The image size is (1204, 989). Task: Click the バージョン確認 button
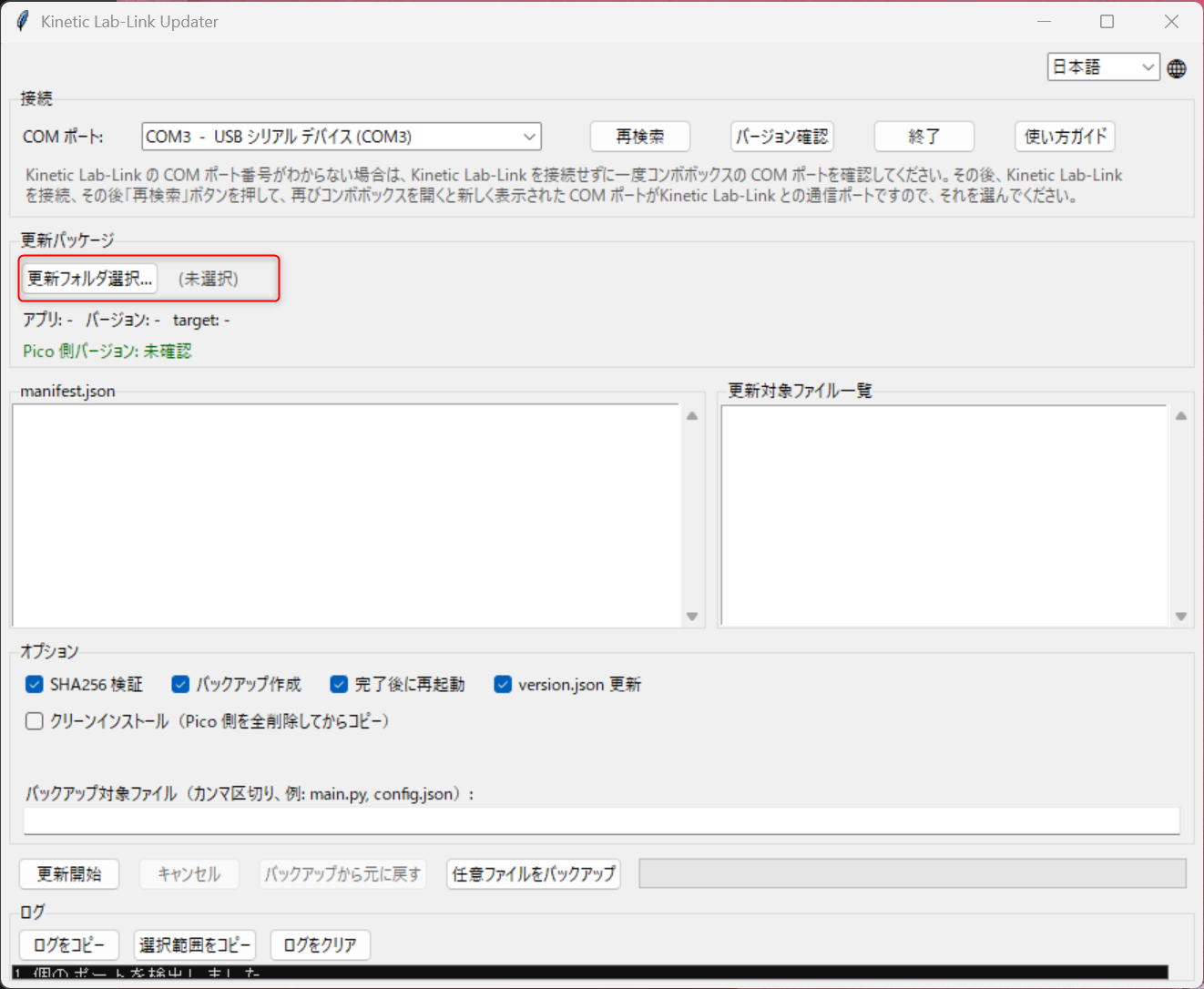[x=781, y=137]
